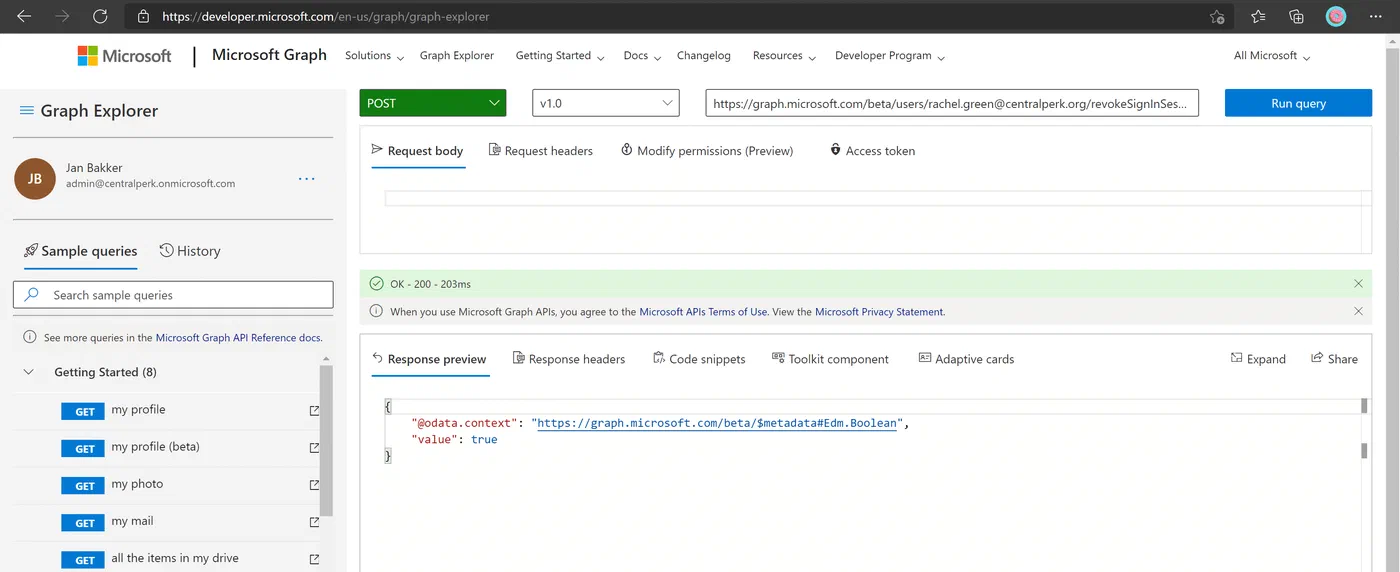
Task: Open the browser favorites list icon
Action: tap(1258, 17)
